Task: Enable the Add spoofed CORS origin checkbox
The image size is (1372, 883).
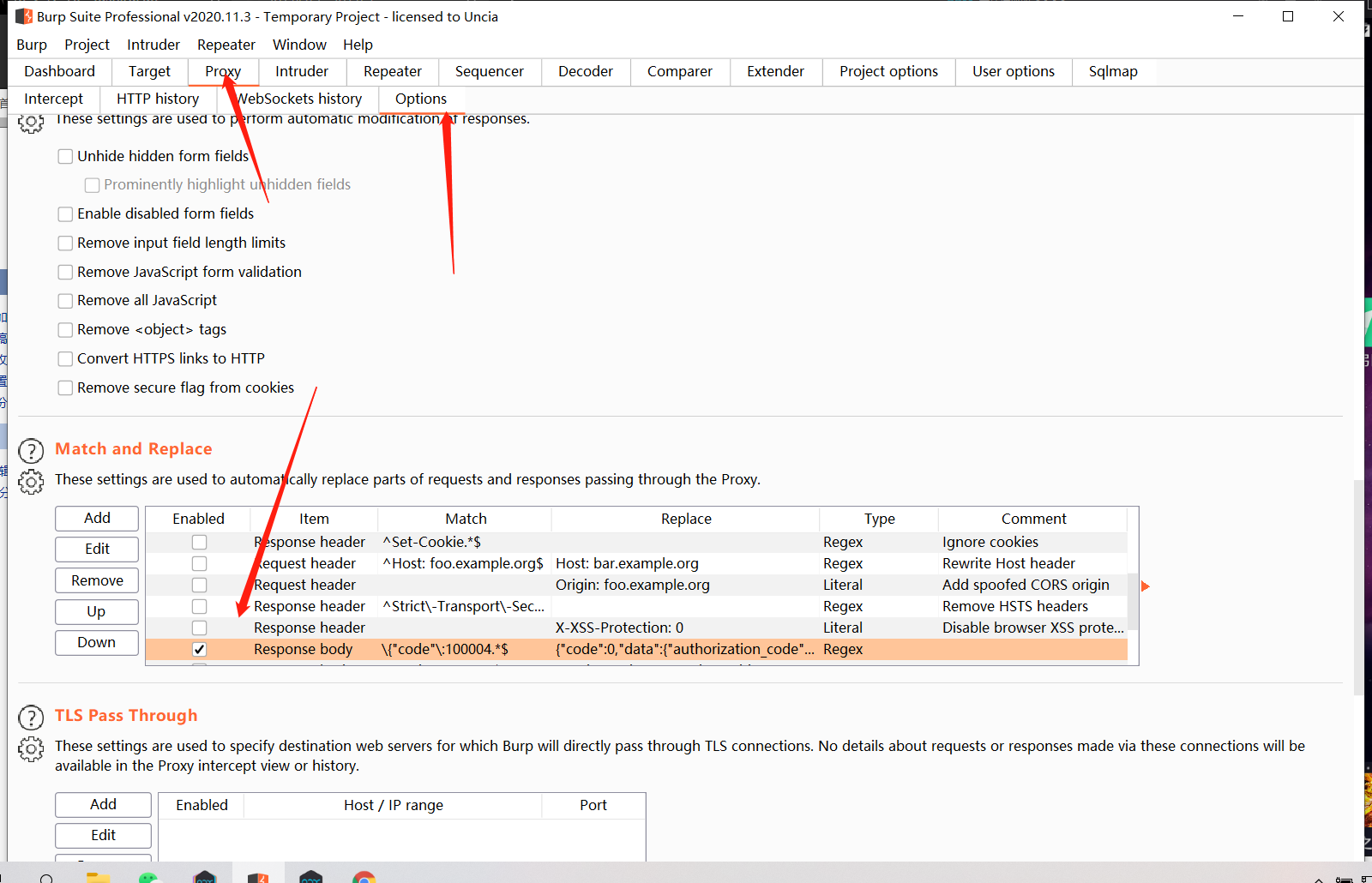Action: pos(199,585)
